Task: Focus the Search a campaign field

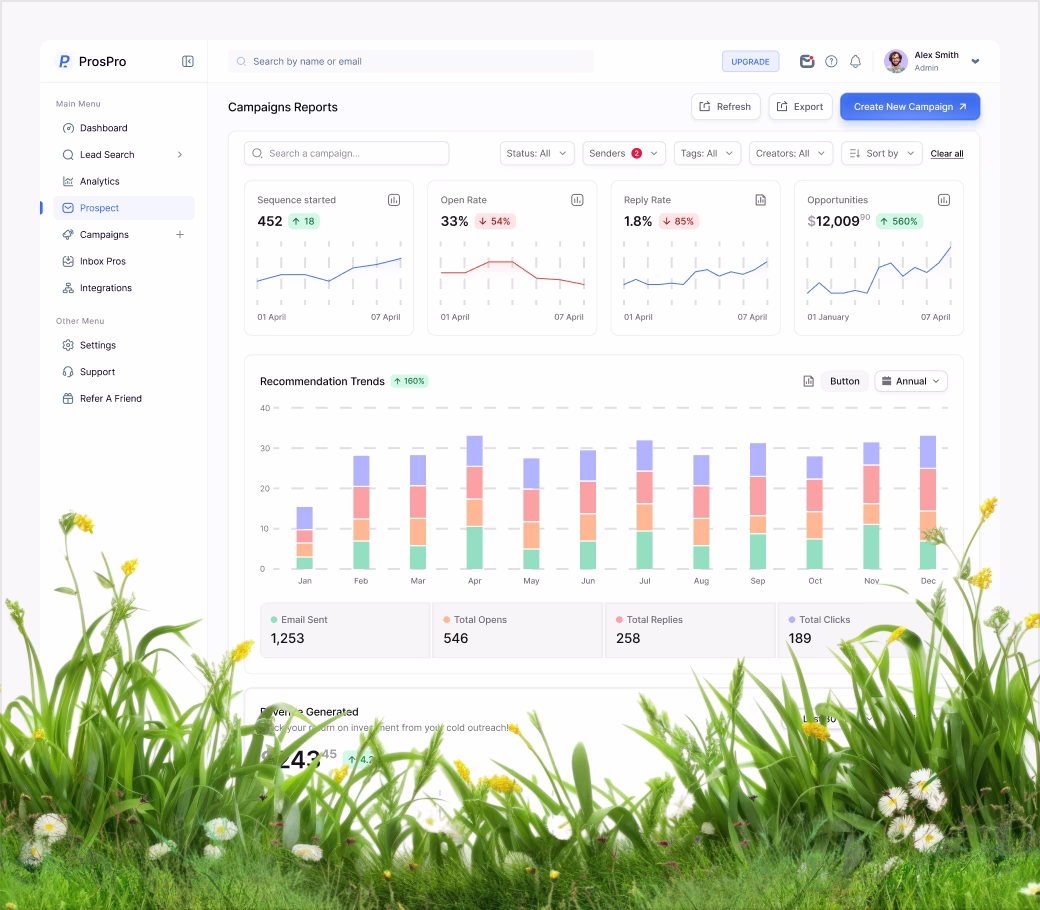Action: (346, 153)
